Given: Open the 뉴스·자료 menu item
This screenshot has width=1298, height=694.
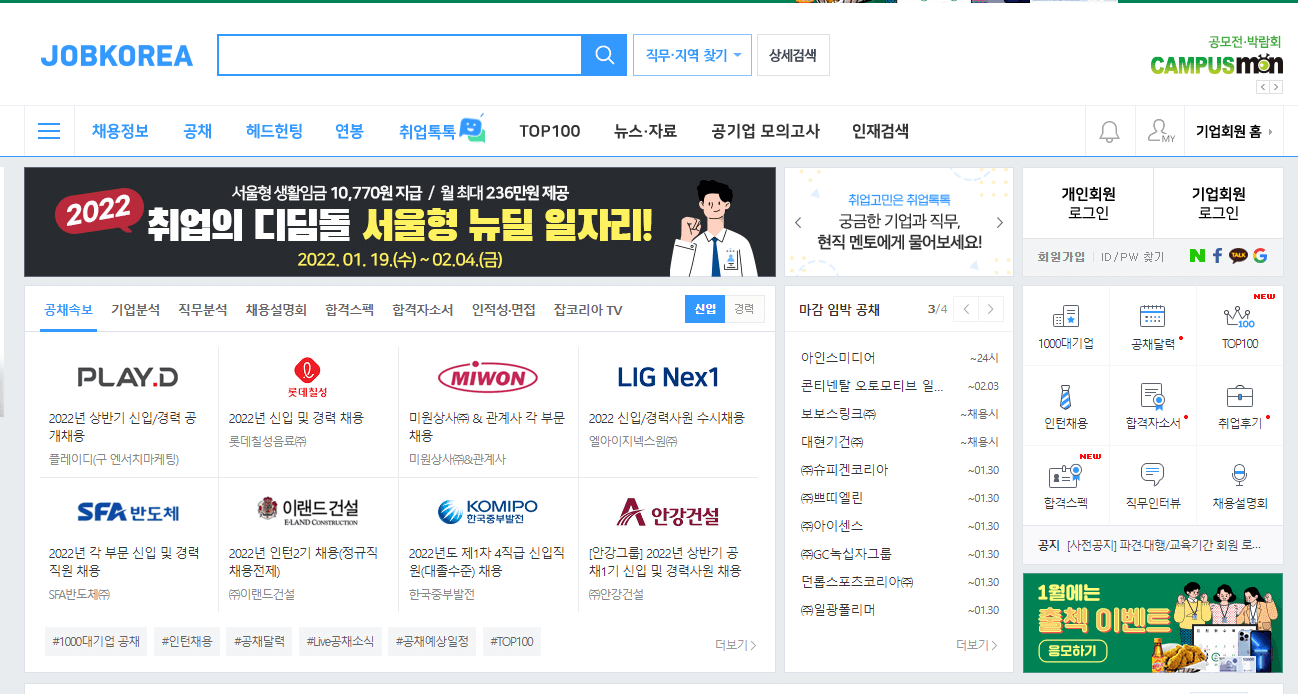Looking at the screenshot, I should tap(645, 130).
